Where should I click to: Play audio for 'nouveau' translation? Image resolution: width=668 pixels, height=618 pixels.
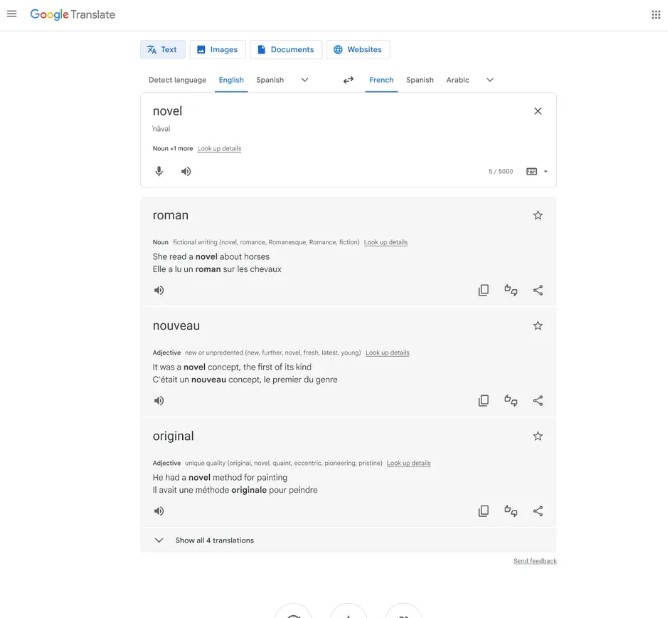pyautogui.click(x=159, y=400)
